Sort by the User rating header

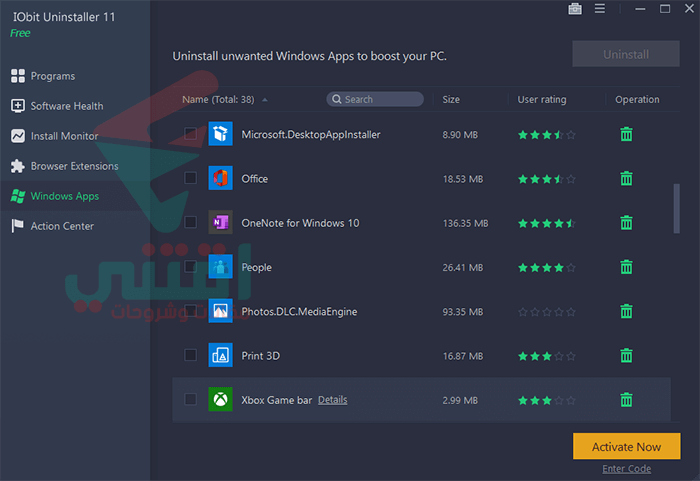[x=542, y=100]
